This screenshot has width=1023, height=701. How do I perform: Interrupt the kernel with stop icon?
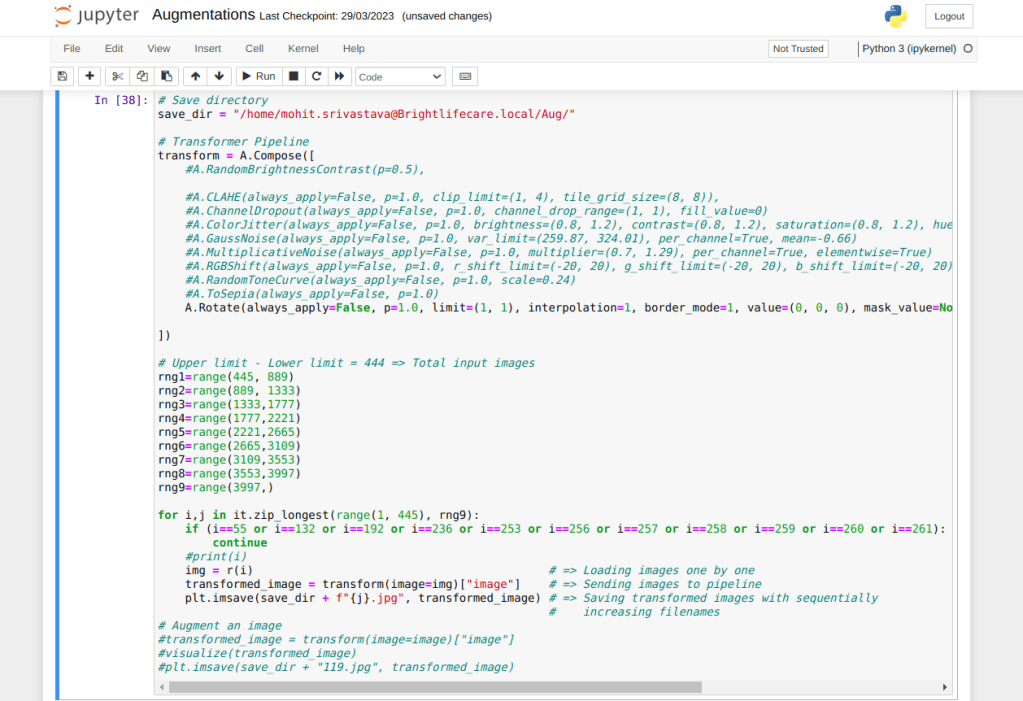click(293, 76)
